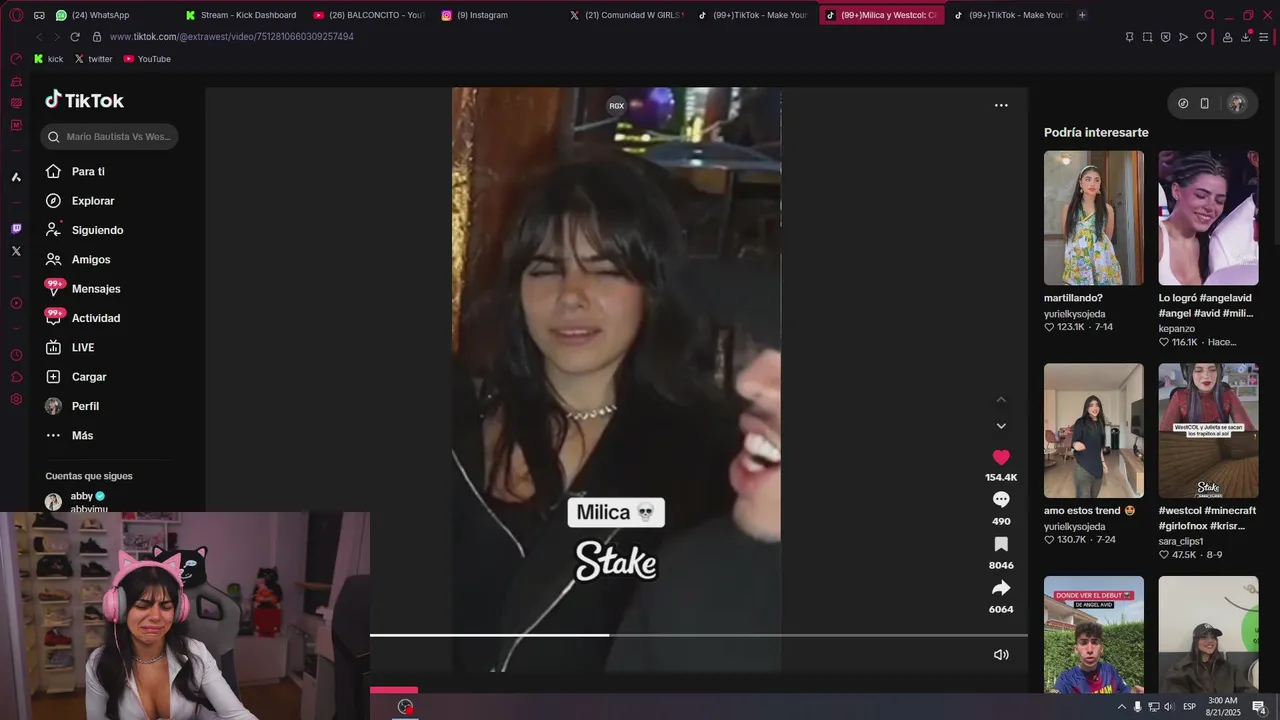Open the kick bookmark
This screenshot has height=720, width=1280.
click(x=48, y=59)
